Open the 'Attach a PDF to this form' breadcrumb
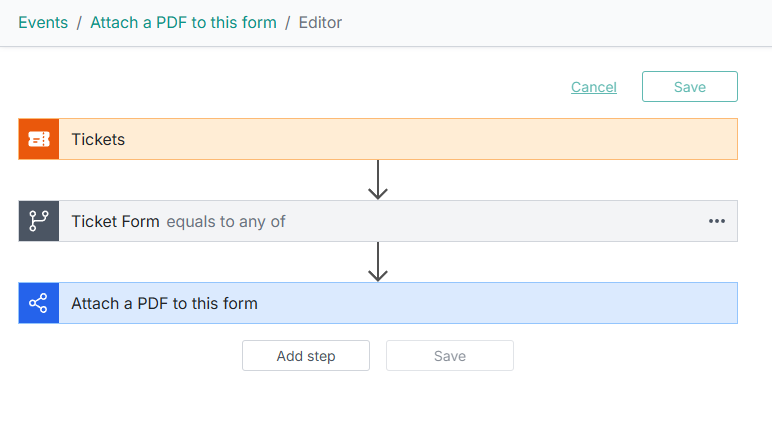772x421 pixels. [x=183, y=22]
